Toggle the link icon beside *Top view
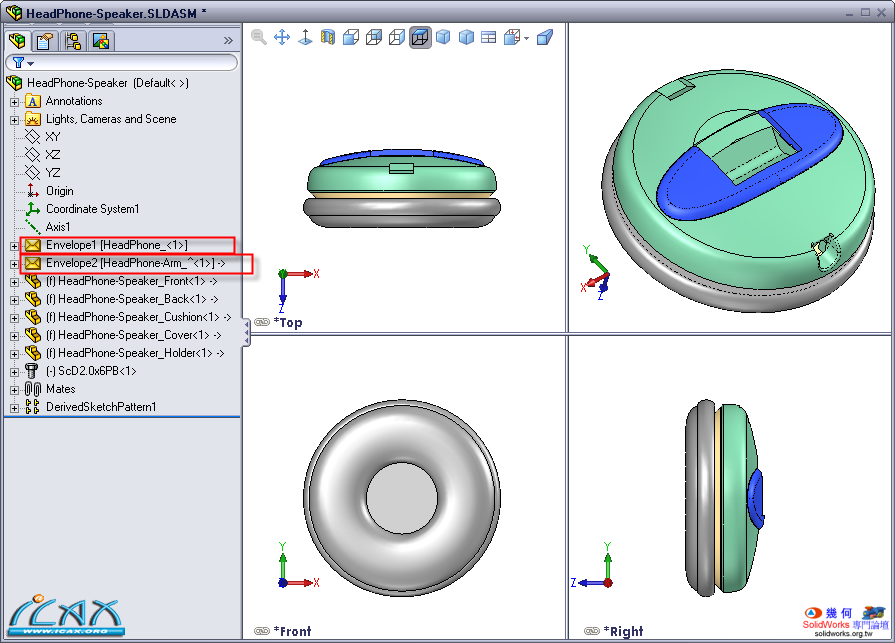Image resolution: width=895 pixels, height=643 pixels. click(x=262, y=322)
